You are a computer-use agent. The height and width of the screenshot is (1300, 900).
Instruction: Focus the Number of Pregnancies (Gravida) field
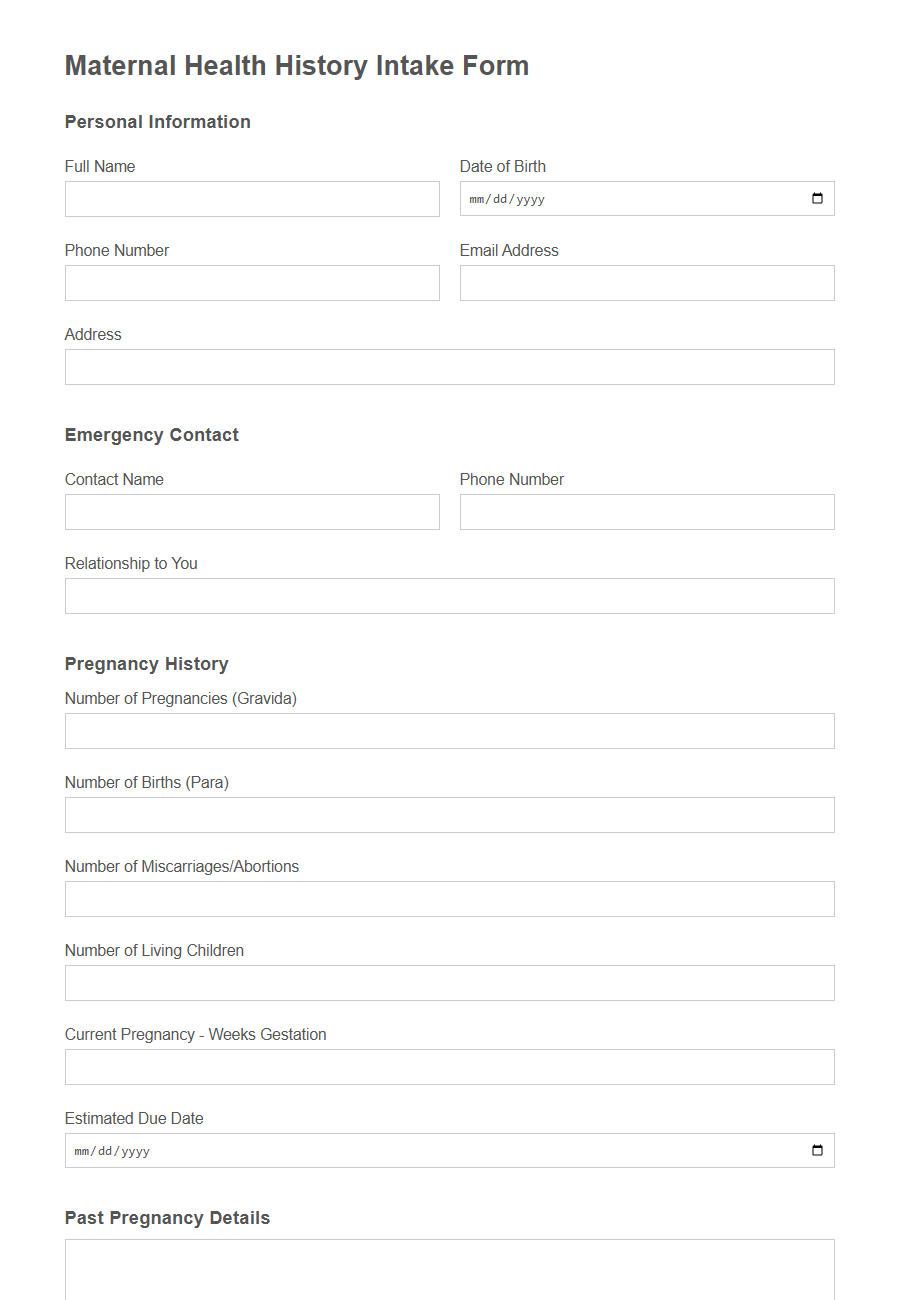point(449,731)
